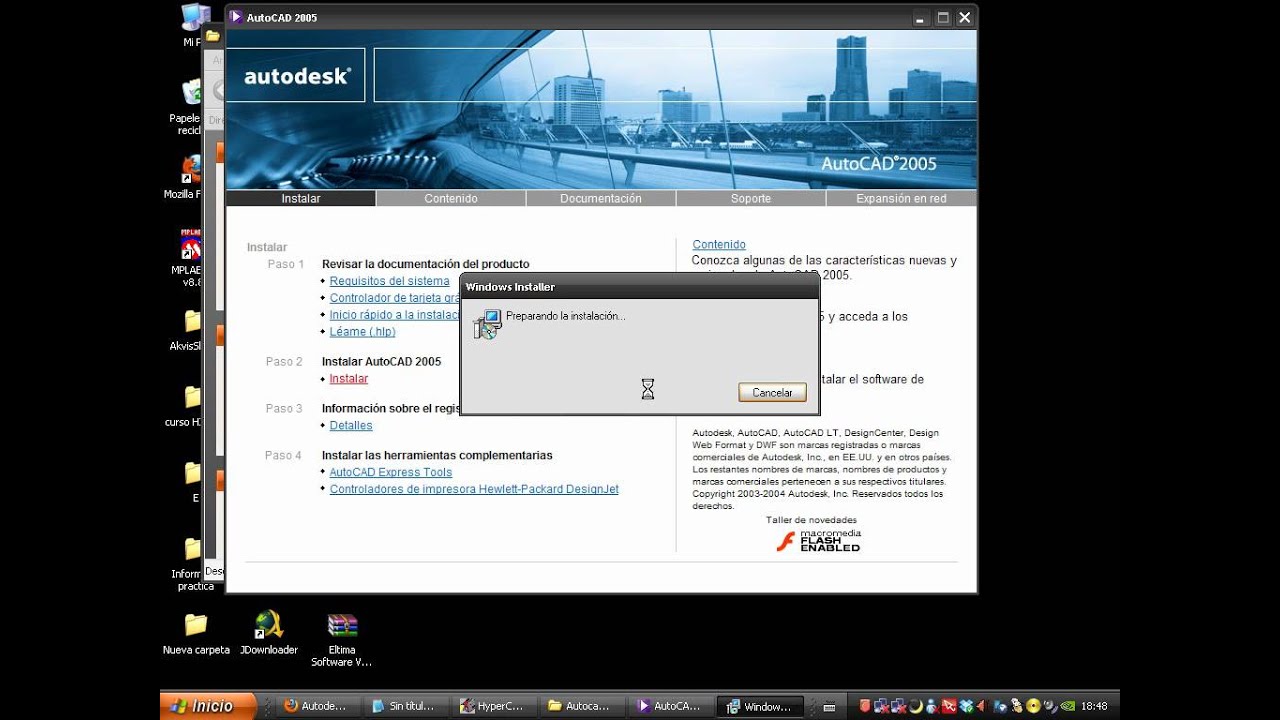This screenshot has height=720, width=1280.
Task: Open the Eltima Software desktop archive
Action: (342, 640)
